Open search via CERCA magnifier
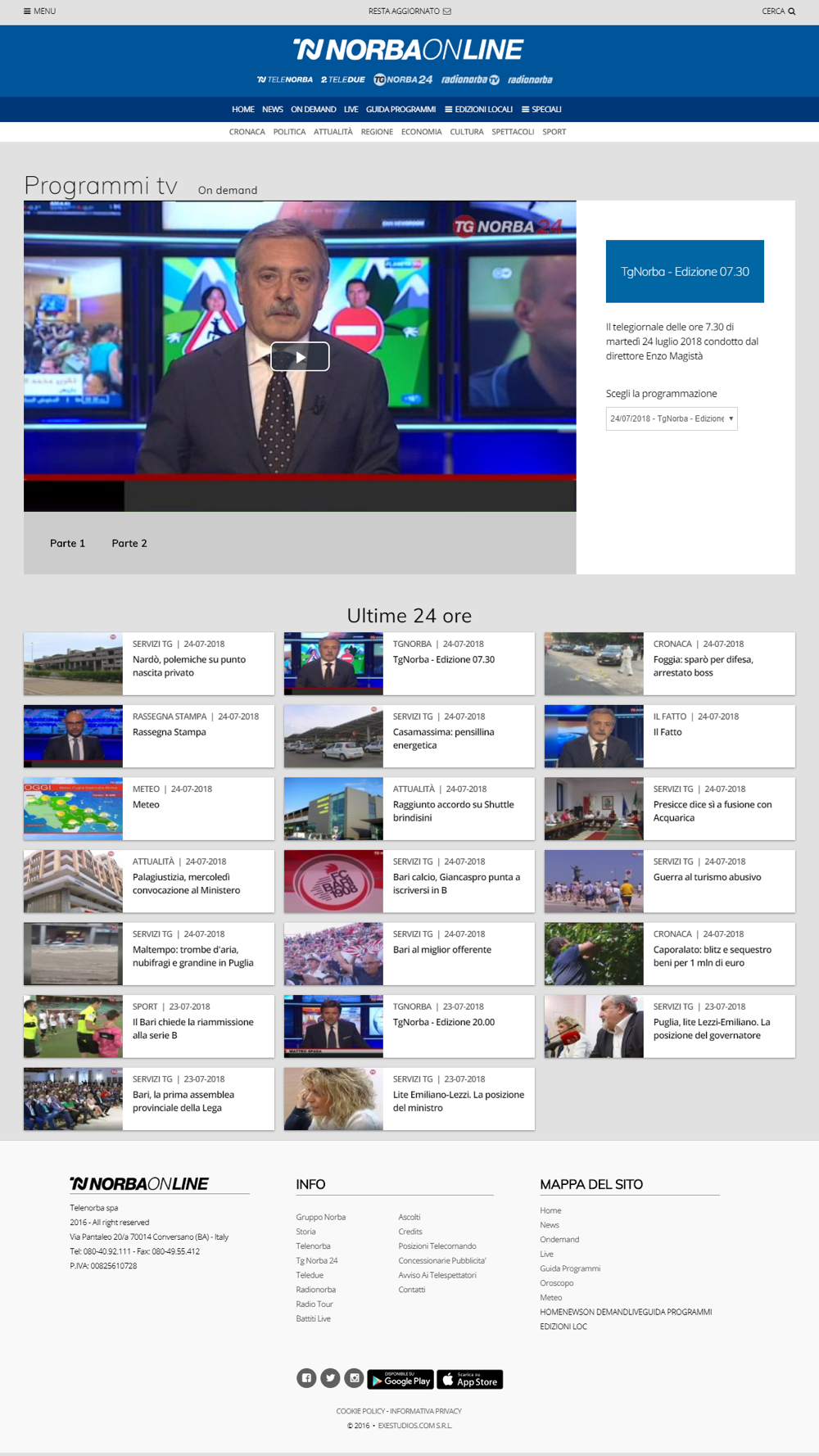Image resolution: width=819 pixels, height=1456 pixels. point(778,11)
